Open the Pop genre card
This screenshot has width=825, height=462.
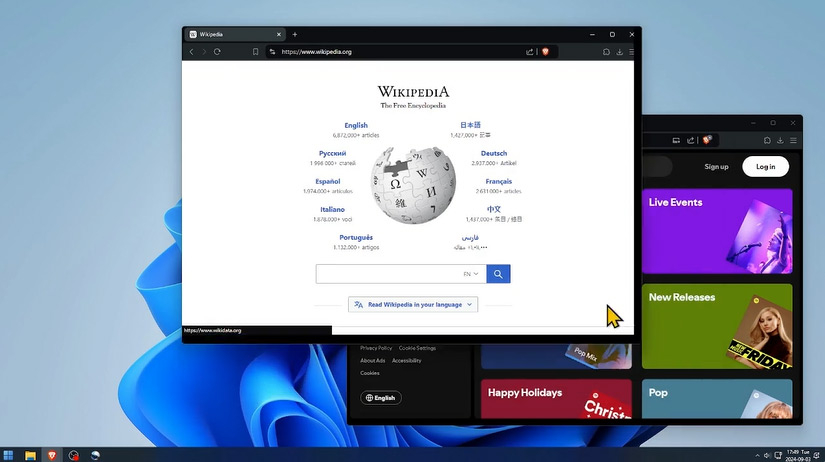(x=717, y=399)
